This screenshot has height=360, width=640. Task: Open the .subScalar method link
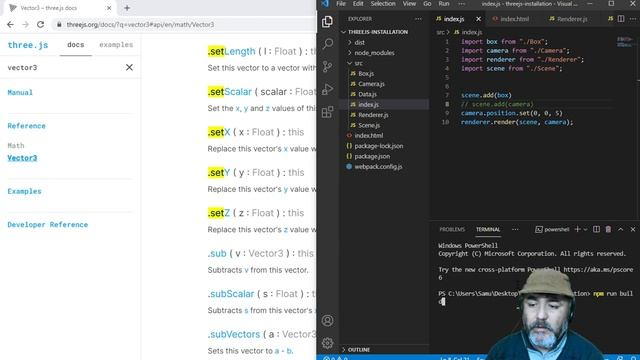click(x=231, y=294)
